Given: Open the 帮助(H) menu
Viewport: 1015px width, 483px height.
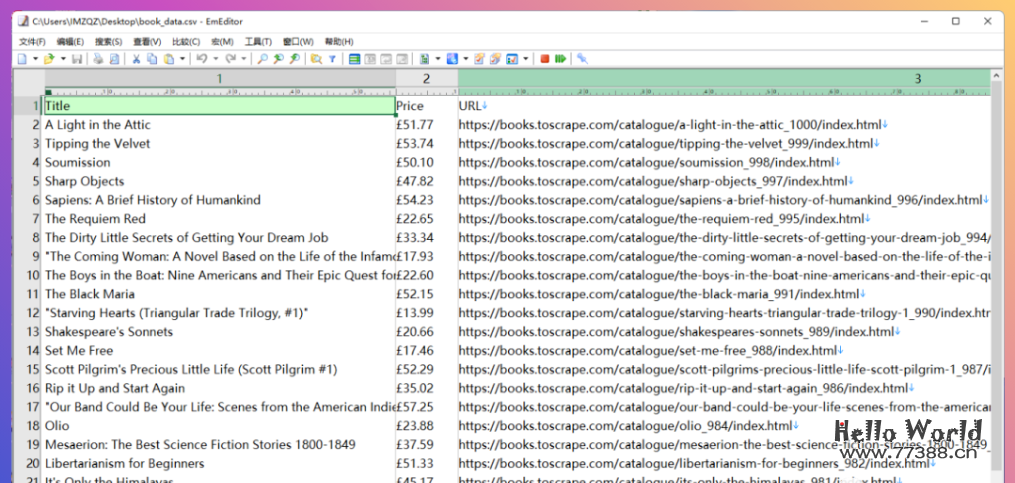Looking at the screenshot, I should [339, 42].
